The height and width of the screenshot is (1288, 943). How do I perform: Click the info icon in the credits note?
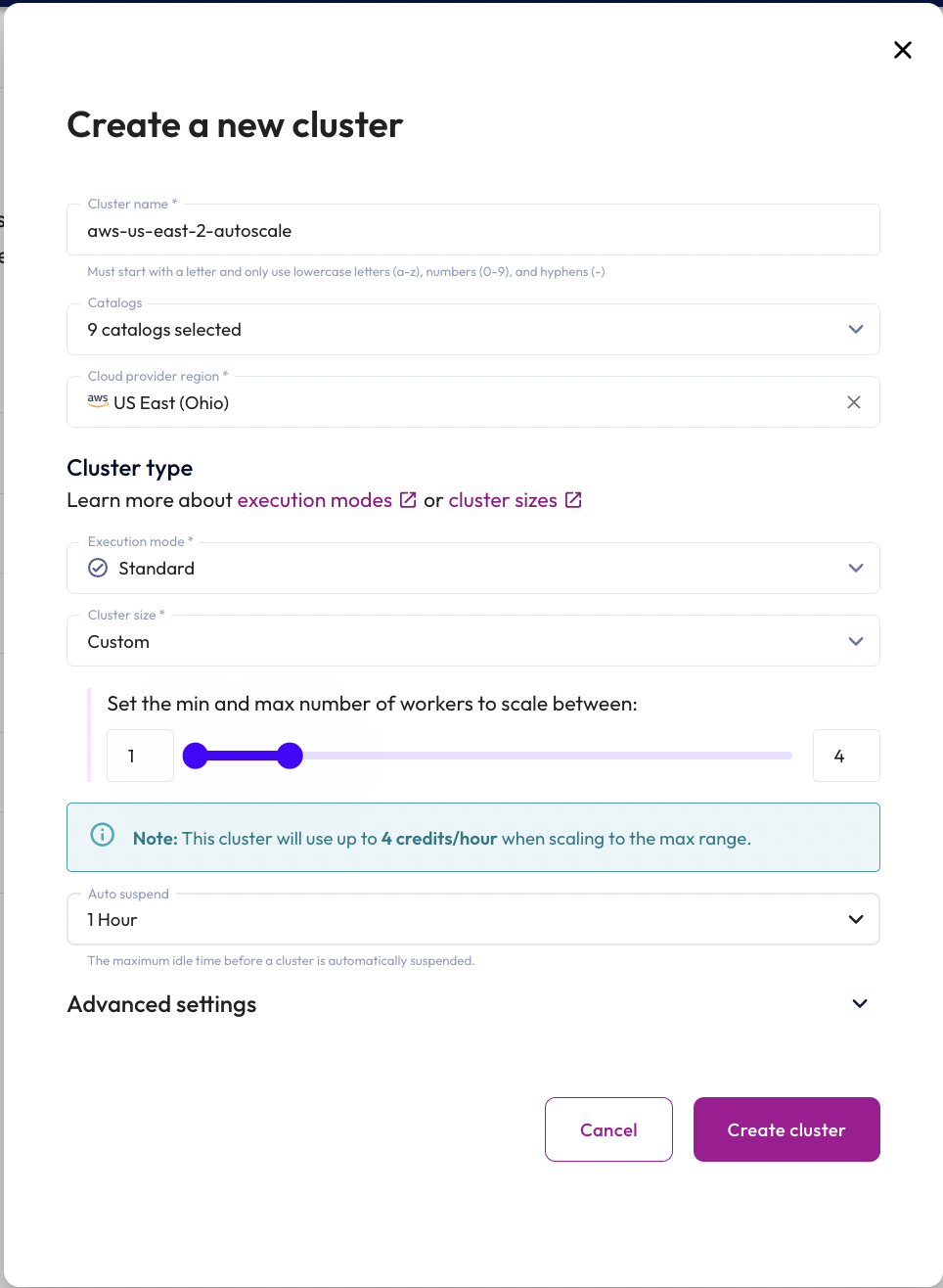pos(103,835)
